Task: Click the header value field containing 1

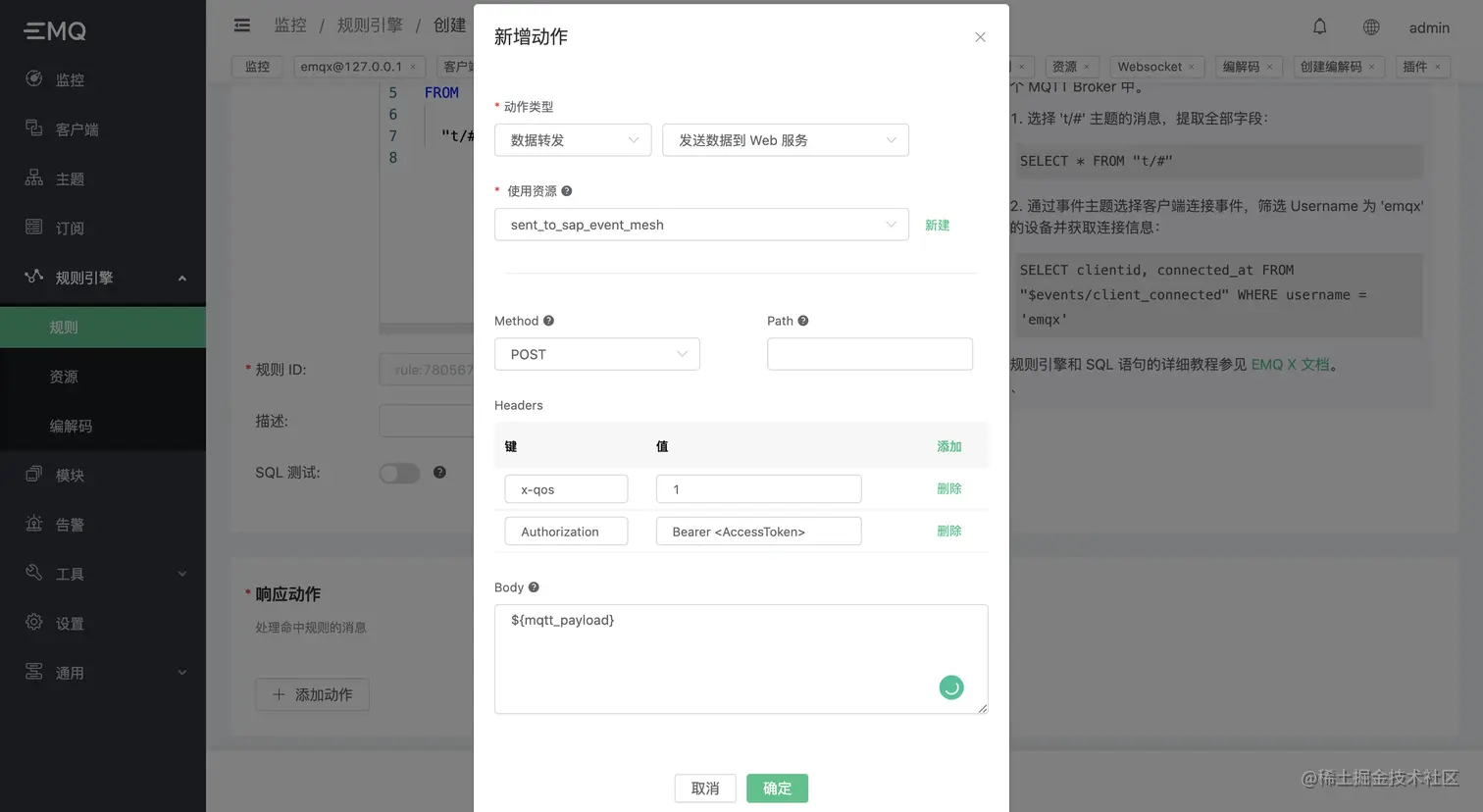Action: pos(759,489)
